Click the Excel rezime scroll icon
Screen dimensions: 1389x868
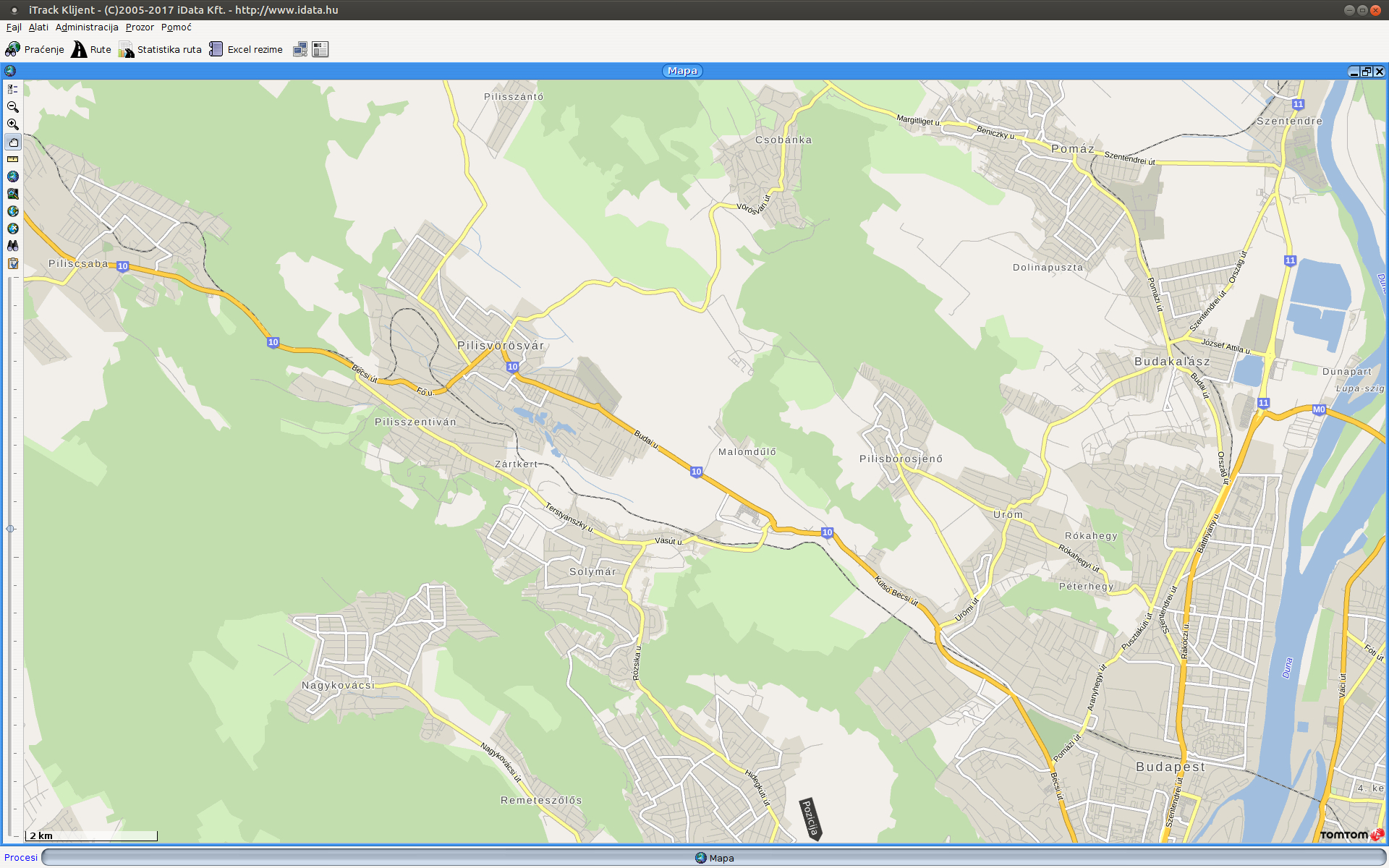click(216, 49)
